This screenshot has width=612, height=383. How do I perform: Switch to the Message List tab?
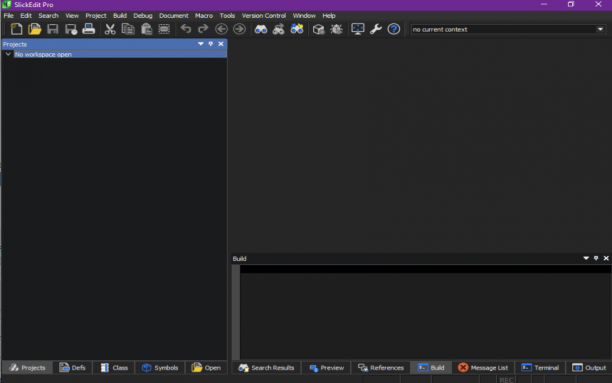point(483,367)
